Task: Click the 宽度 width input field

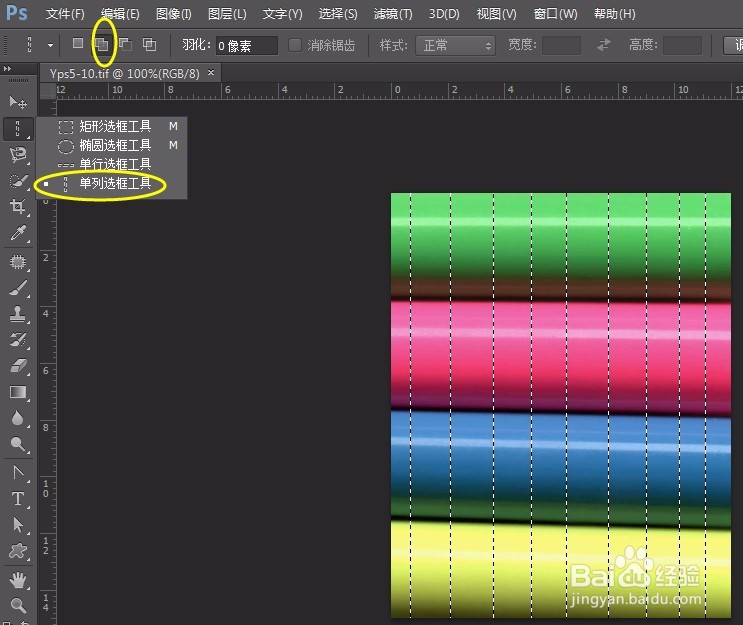Action: (x=561, y=45)
